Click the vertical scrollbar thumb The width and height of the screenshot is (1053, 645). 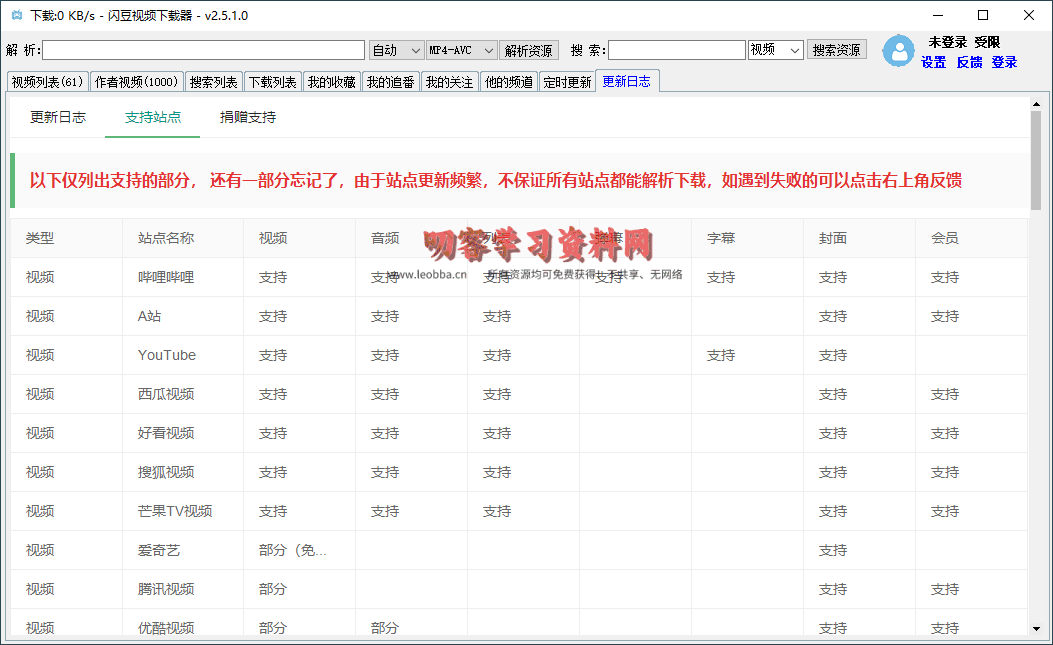[1036, 161]
